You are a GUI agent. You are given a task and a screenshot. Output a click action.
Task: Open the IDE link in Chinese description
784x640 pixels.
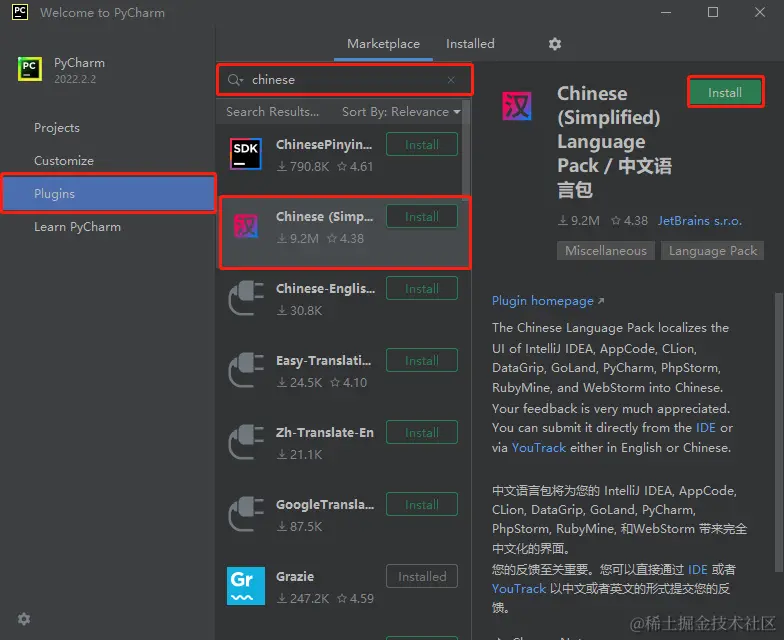(x=698, y=570)
